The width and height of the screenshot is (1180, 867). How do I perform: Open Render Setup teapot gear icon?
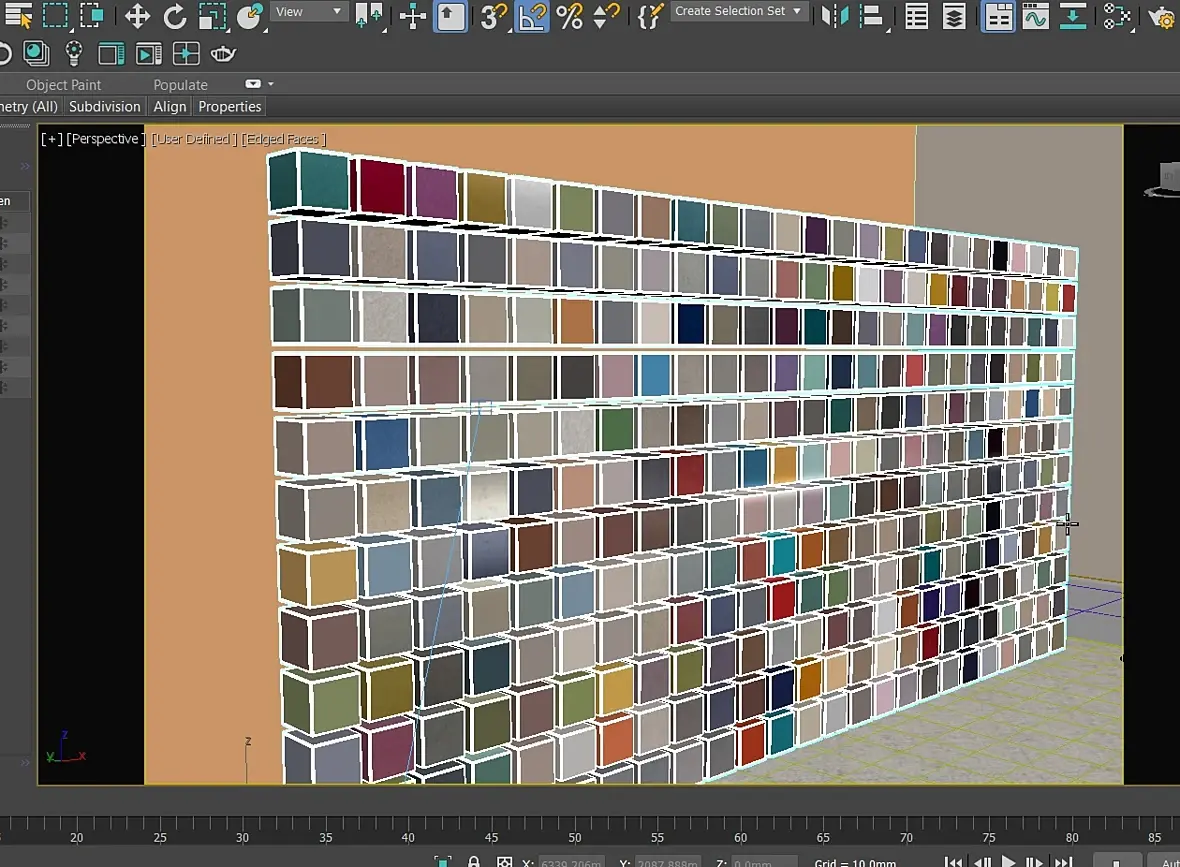[x=1161, y=16]
